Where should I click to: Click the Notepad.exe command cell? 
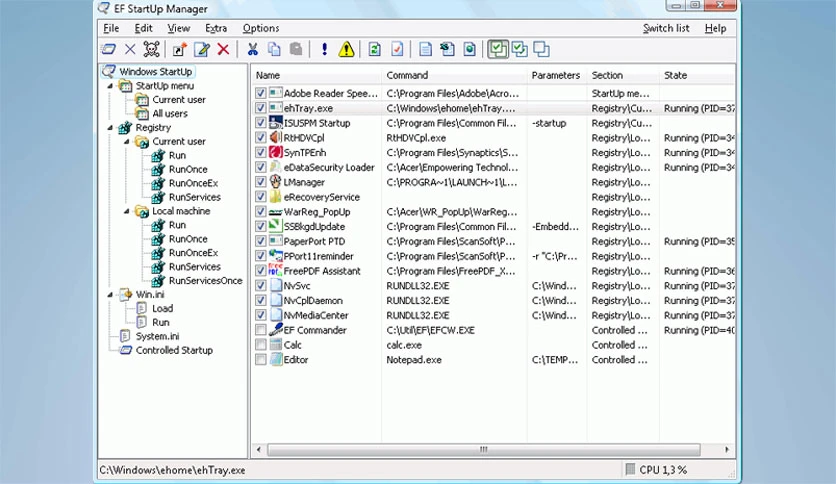pyautogui.click(x=414, y=360)
